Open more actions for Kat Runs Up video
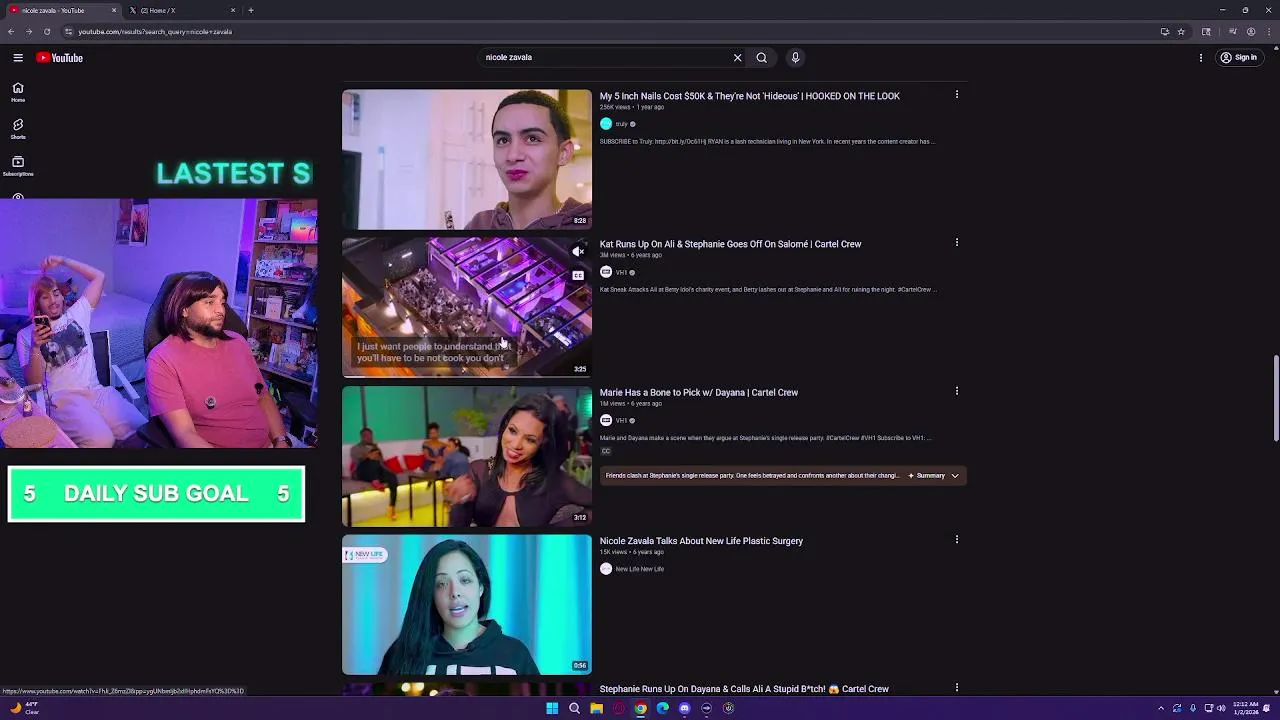The width and height of the screenshot is (1280, 720). 957,243
